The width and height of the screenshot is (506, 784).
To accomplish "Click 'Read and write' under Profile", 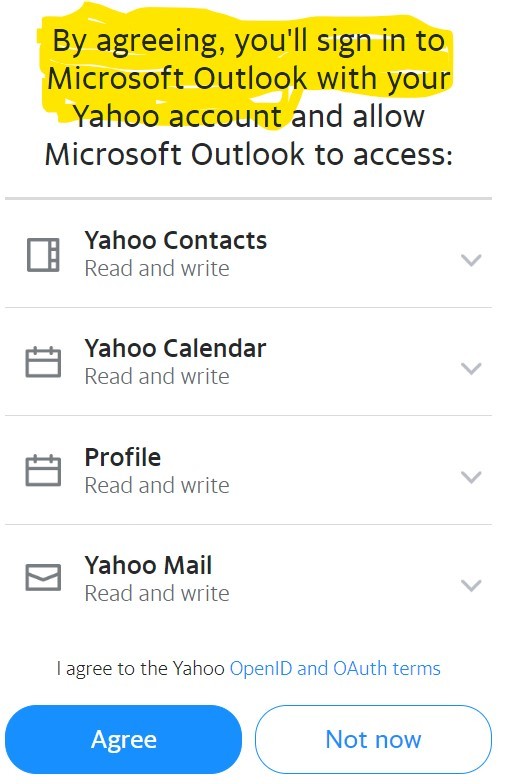I will [157, 486].
